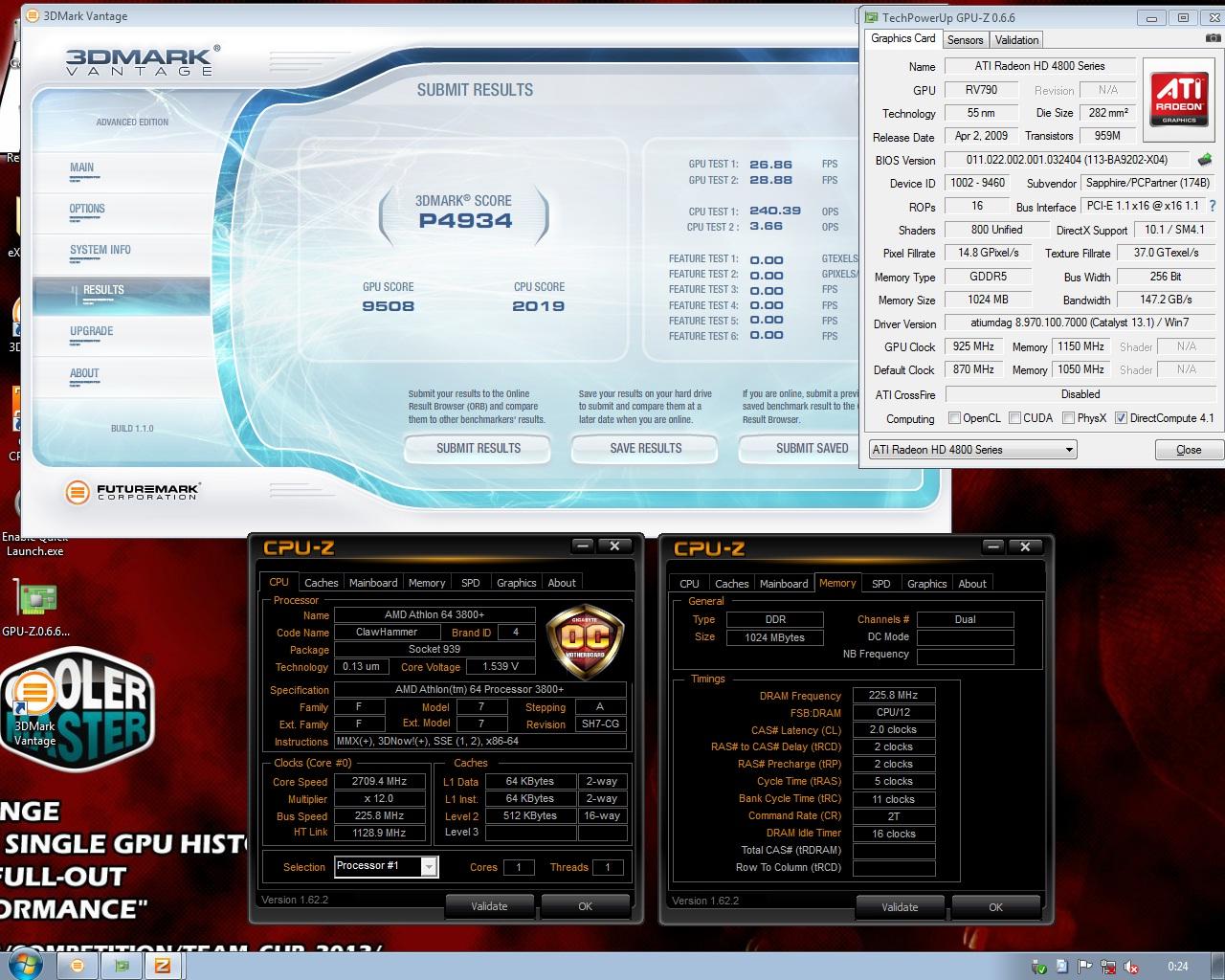Click the DRAM Frequency 225.8 MHz field
The height and width of the screenshot is (980, 1225).
(x=893, y=696)
